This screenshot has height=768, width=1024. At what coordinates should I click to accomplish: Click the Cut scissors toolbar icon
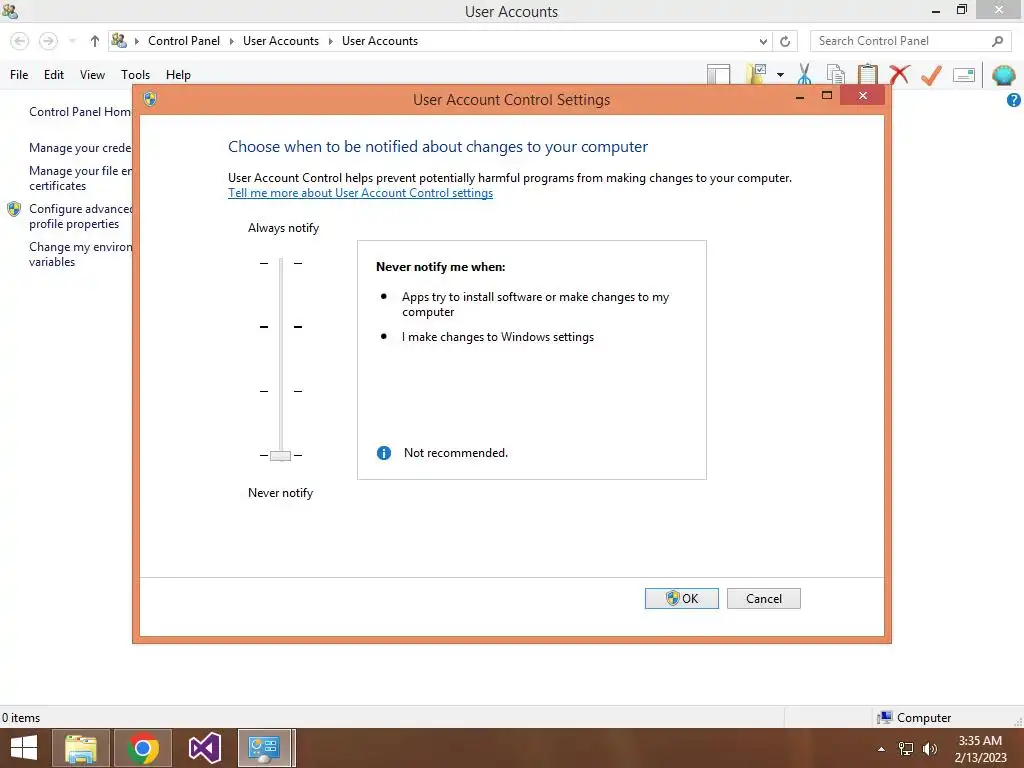point(804,74)
